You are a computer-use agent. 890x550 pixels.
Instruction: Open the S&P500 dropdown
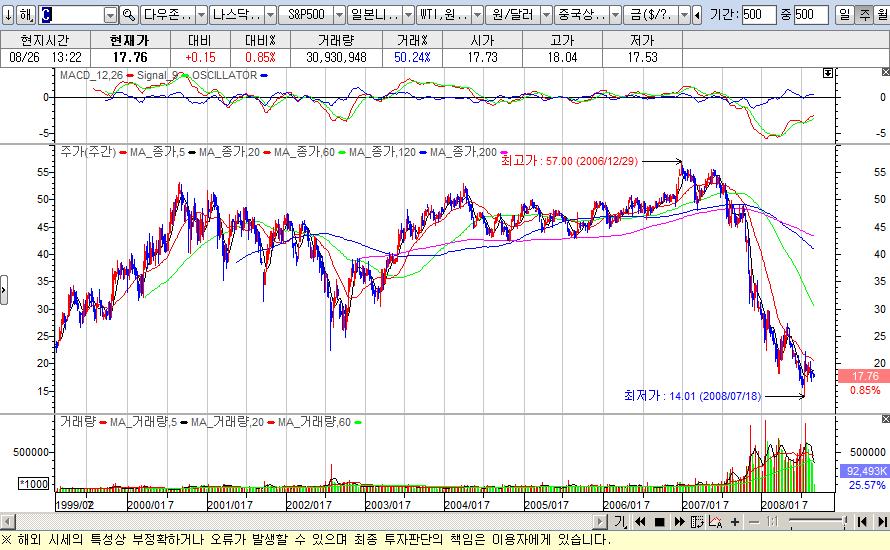(338, 16)
